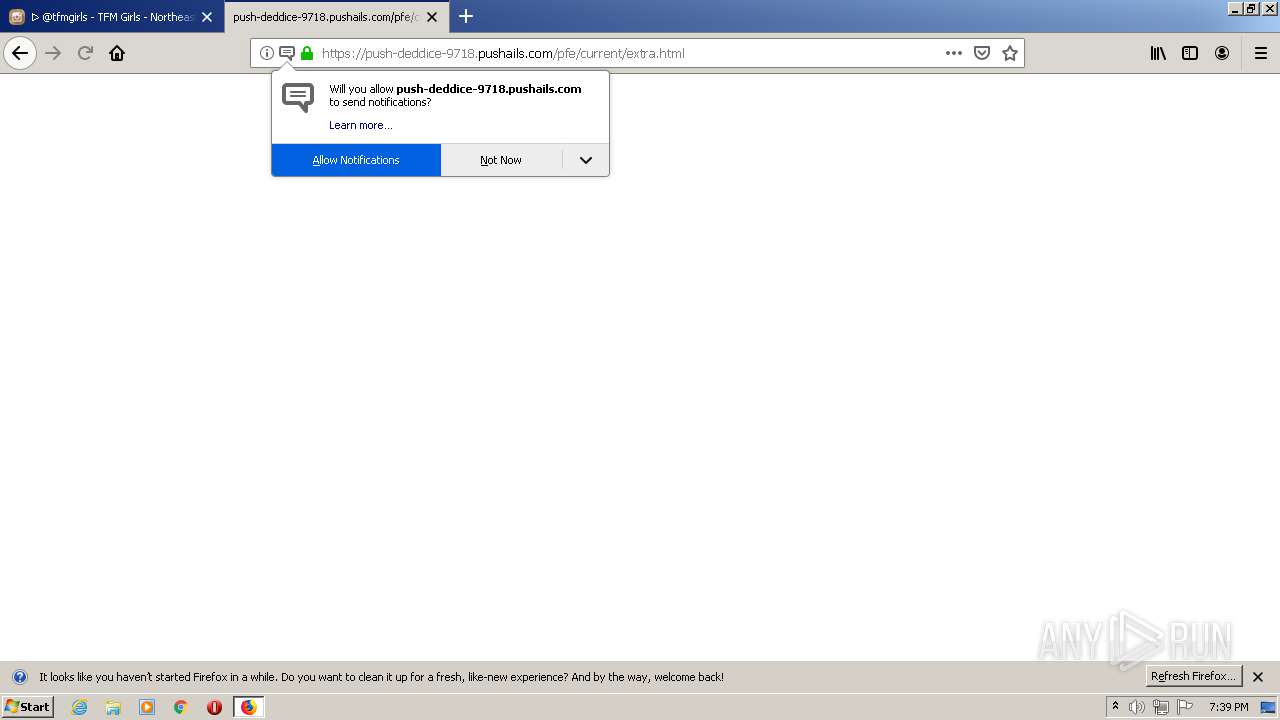This screenshot has width=1280, height=720.
Task: Click Allow Notifications button
Action: tap(356, 160)
